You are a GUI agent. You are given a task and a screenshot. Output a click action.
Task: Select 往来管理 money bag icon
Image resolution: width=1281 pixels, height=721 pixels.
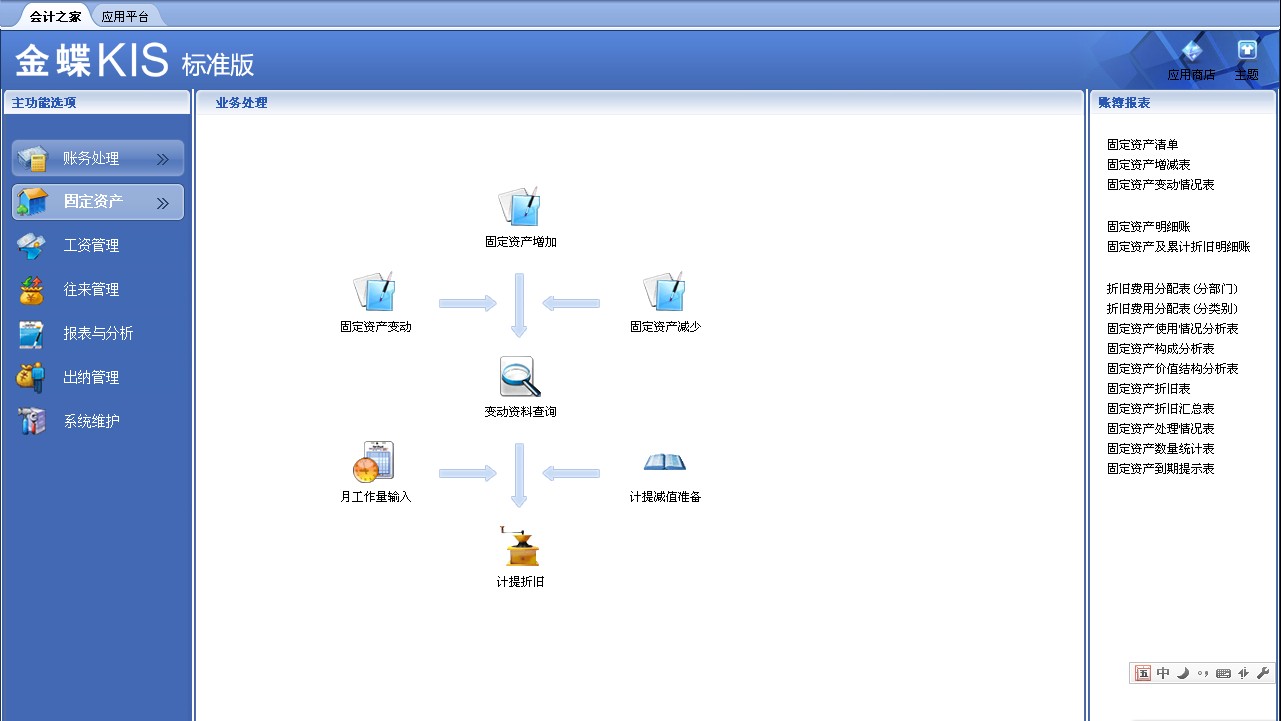[31, 290]
